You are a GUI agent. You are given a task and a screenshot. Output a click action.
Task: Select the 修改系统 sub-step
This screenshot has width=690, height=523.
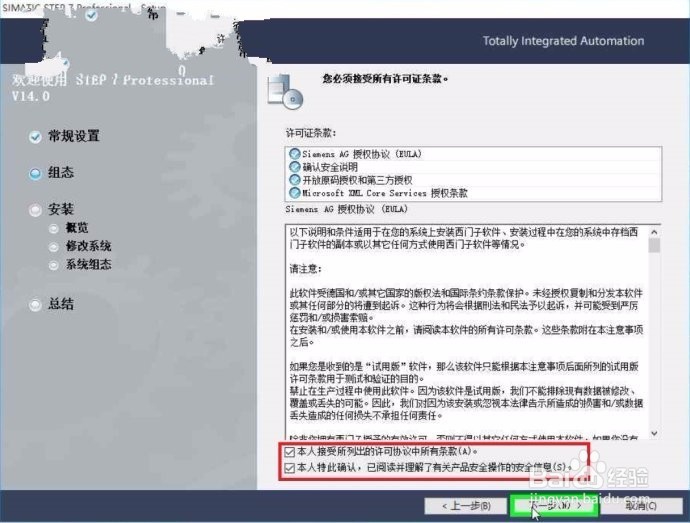(x=88, y=246)
